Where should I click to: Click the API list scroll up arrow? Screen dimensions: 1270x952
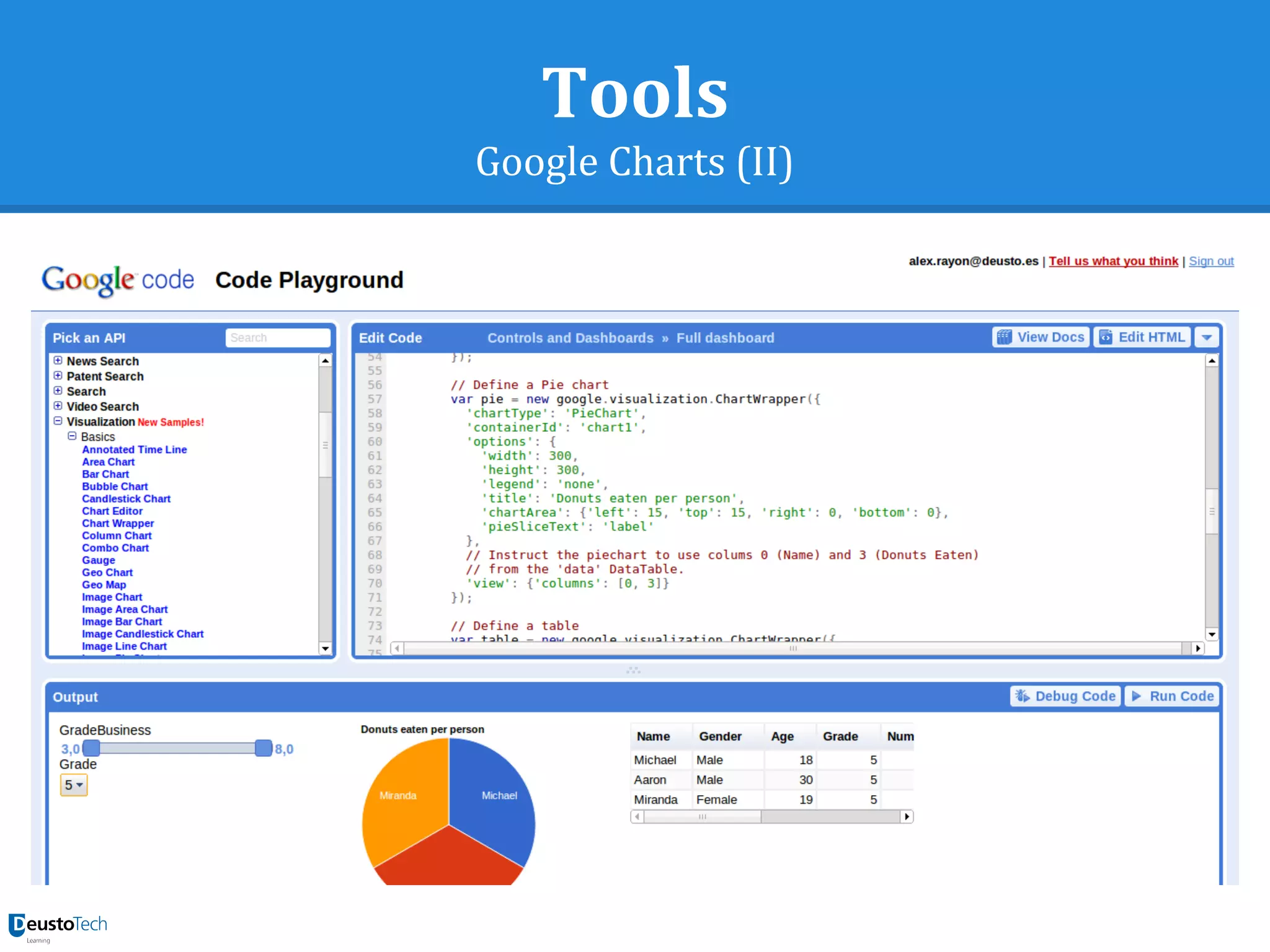click(x=326, y=361)
